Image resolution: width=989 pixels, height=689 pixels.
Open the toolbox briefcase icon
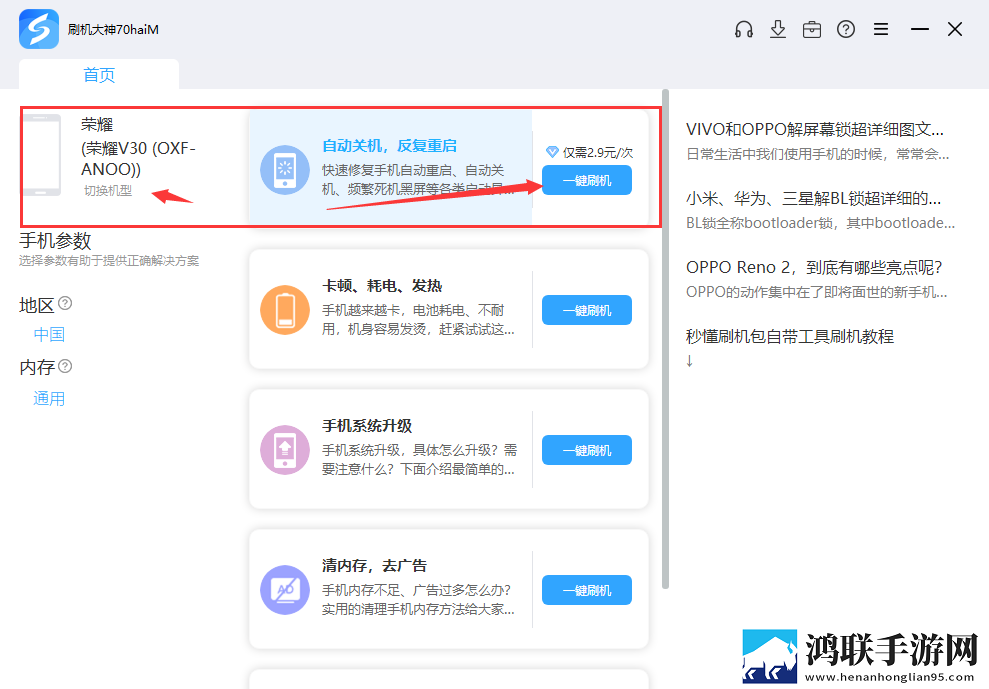point(812,29)
